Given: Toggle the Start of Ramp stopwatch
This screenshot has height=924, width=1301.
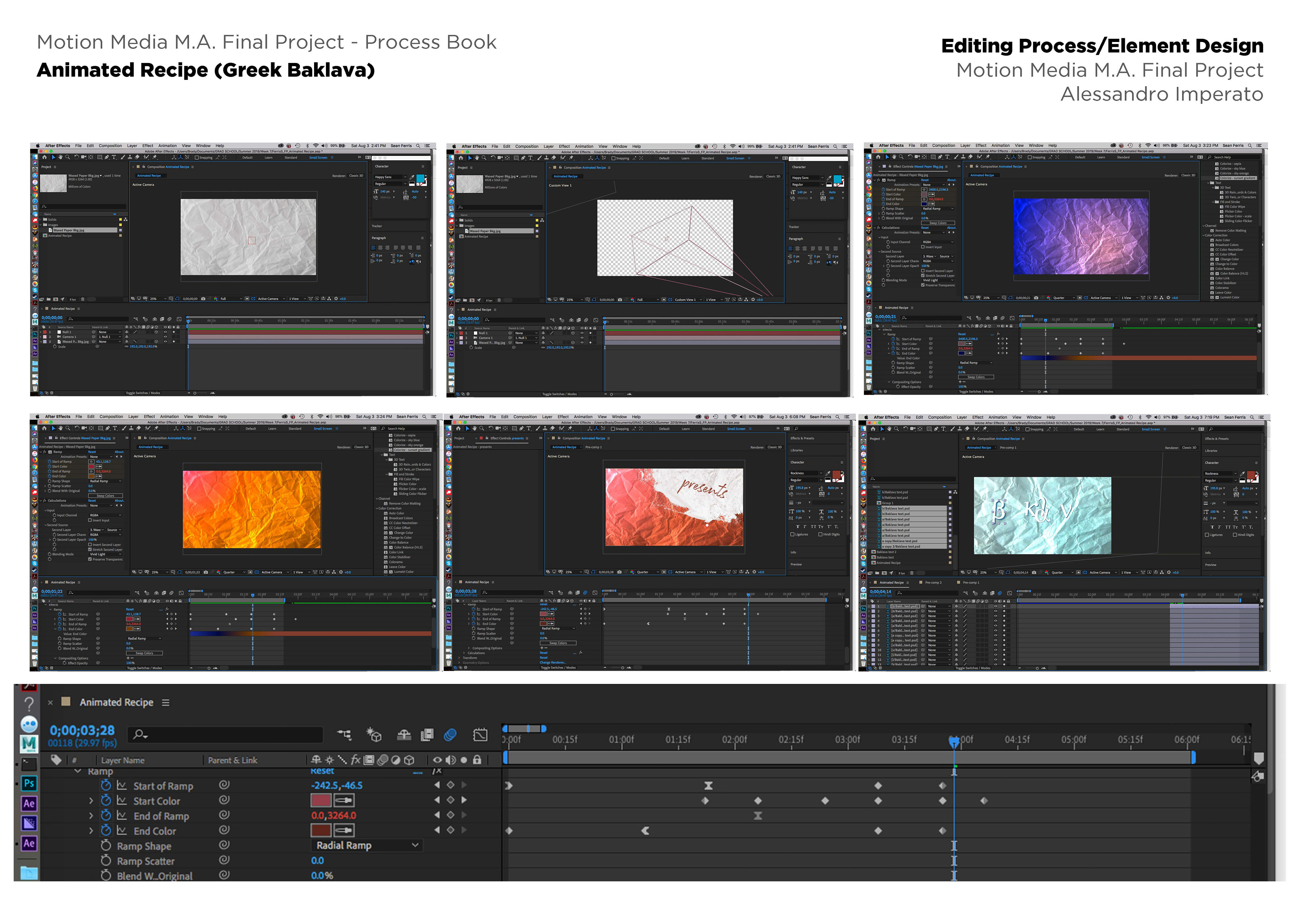Looking at the screenshot, I should [106, 786].
